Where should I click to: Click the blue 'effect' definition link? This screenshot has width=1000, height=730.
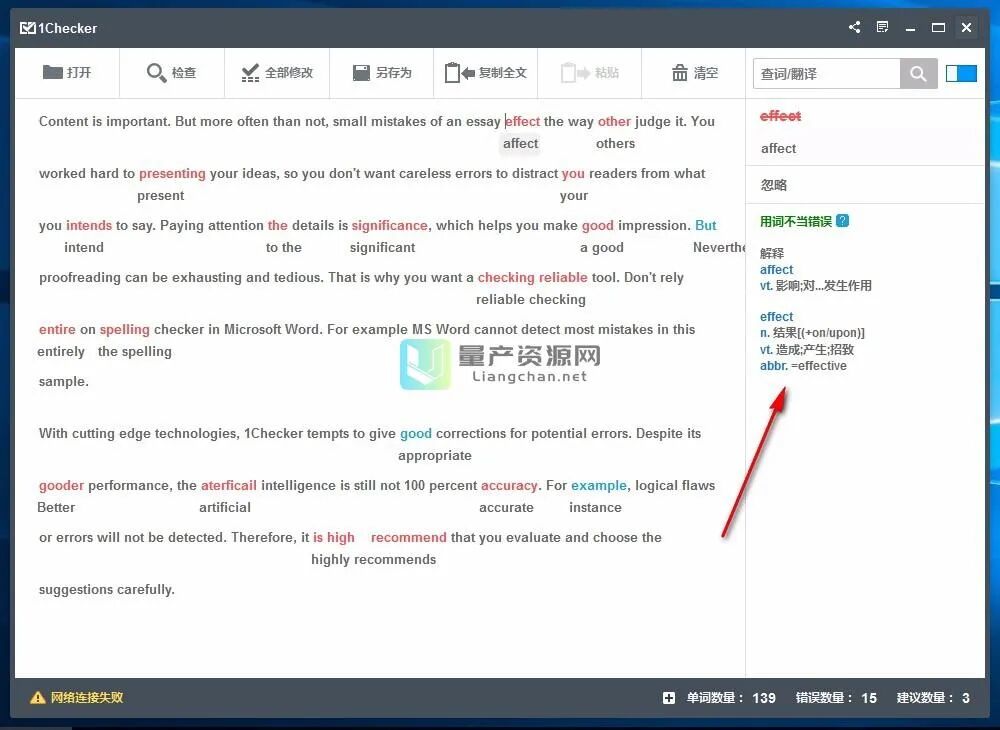point(776,317)
